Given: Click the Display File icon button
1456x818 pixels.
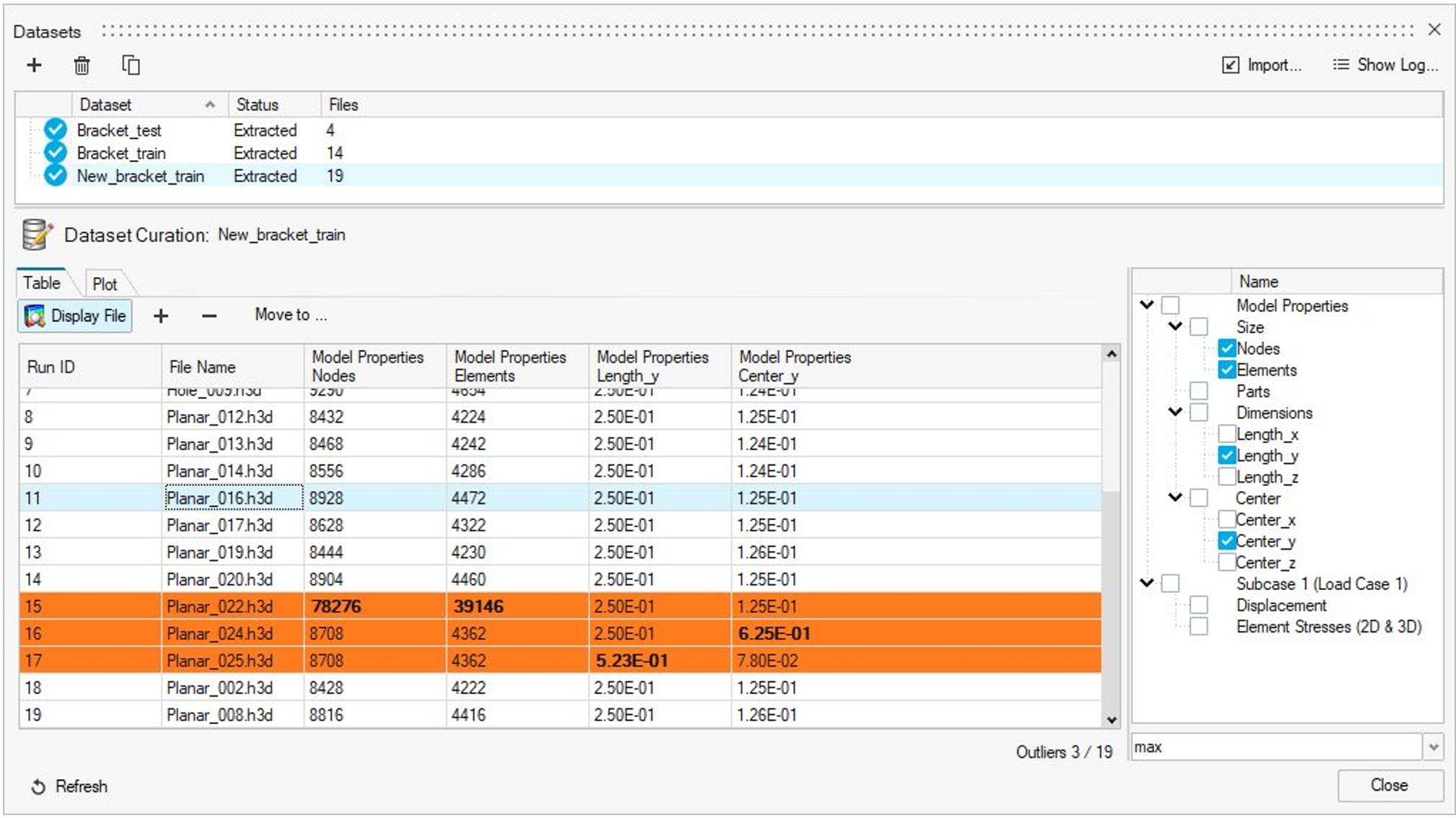Looking at the screenshot, I should (75, 316).
